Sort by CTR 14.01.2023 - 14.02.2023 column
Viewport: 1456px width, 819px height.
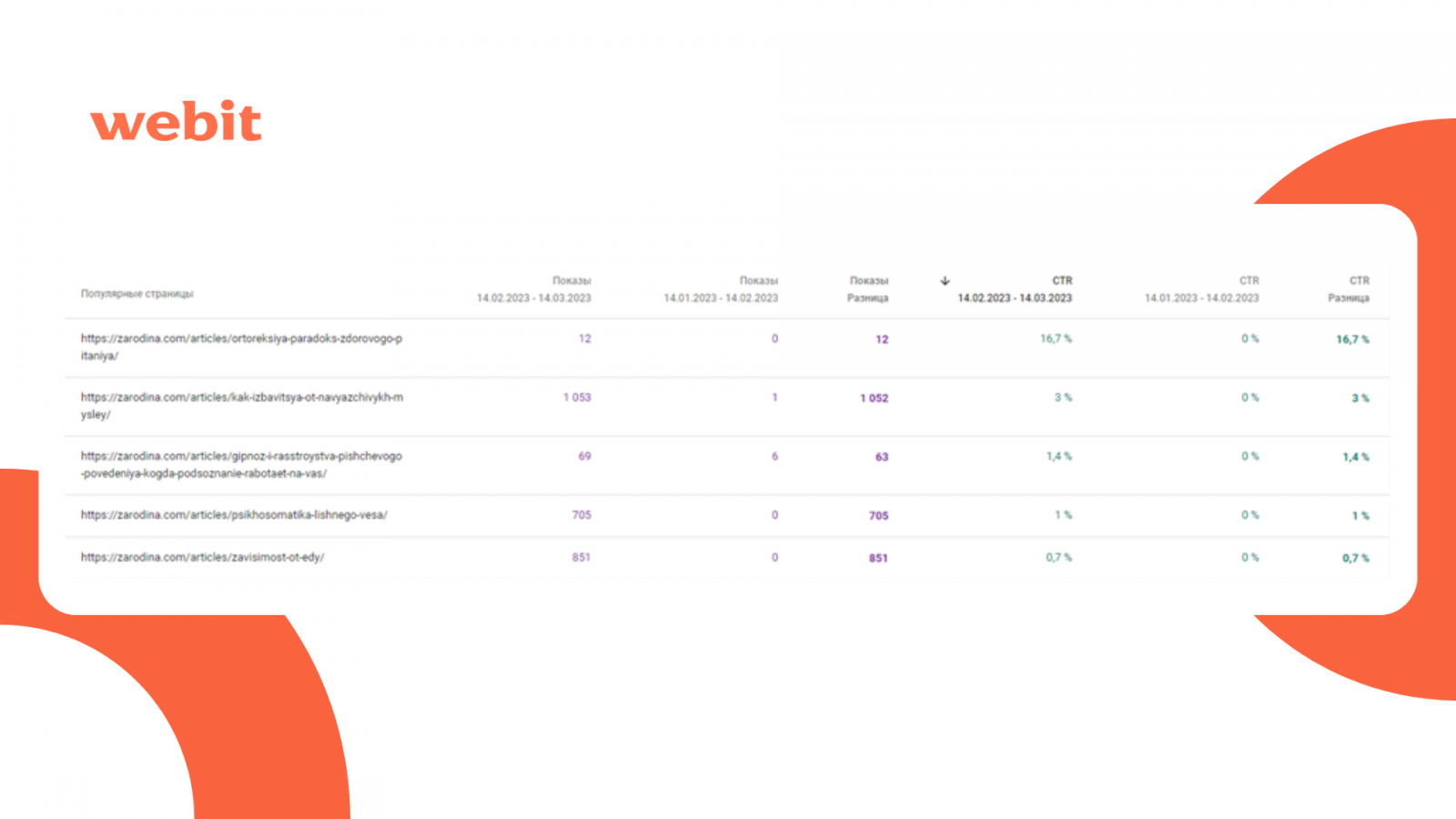pyautogui.click(x=1201, y=289)
